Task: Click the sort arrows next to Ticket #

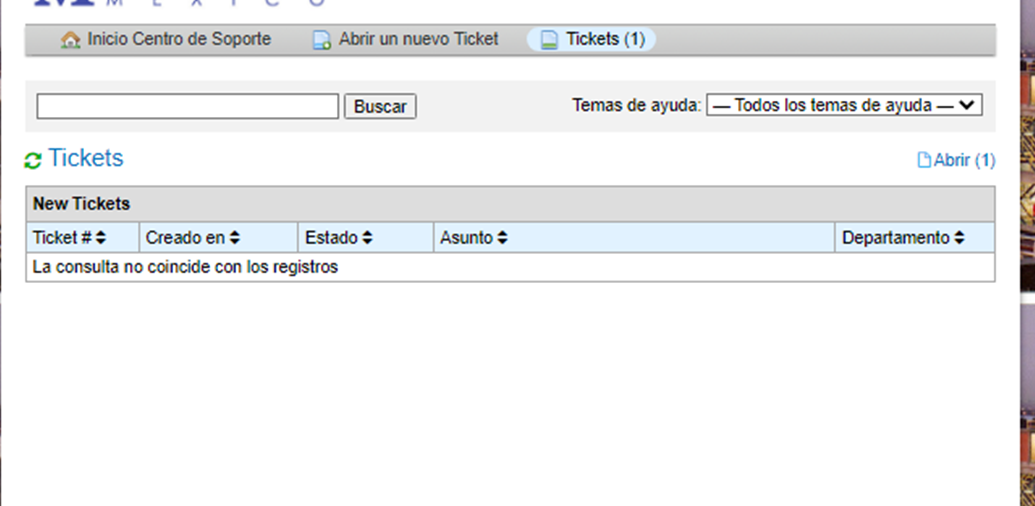Action: [x=101, y=238]
